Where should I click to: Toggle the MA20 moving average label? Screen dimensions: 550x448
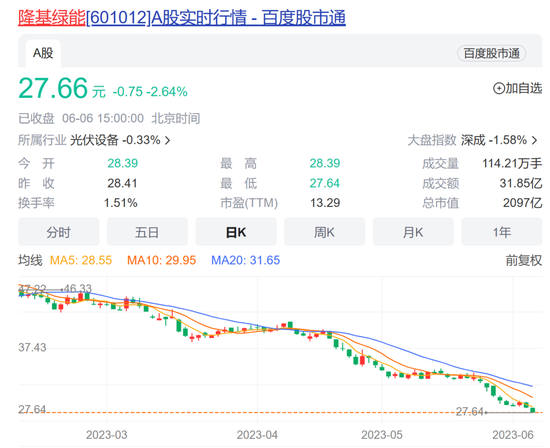click(x=246, y=260)
